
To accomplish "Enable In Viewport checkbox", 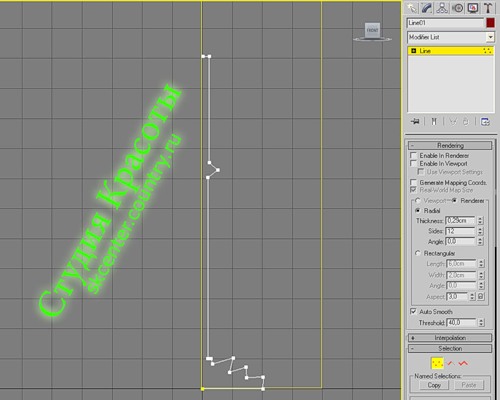I will click(x=414, y=163).
